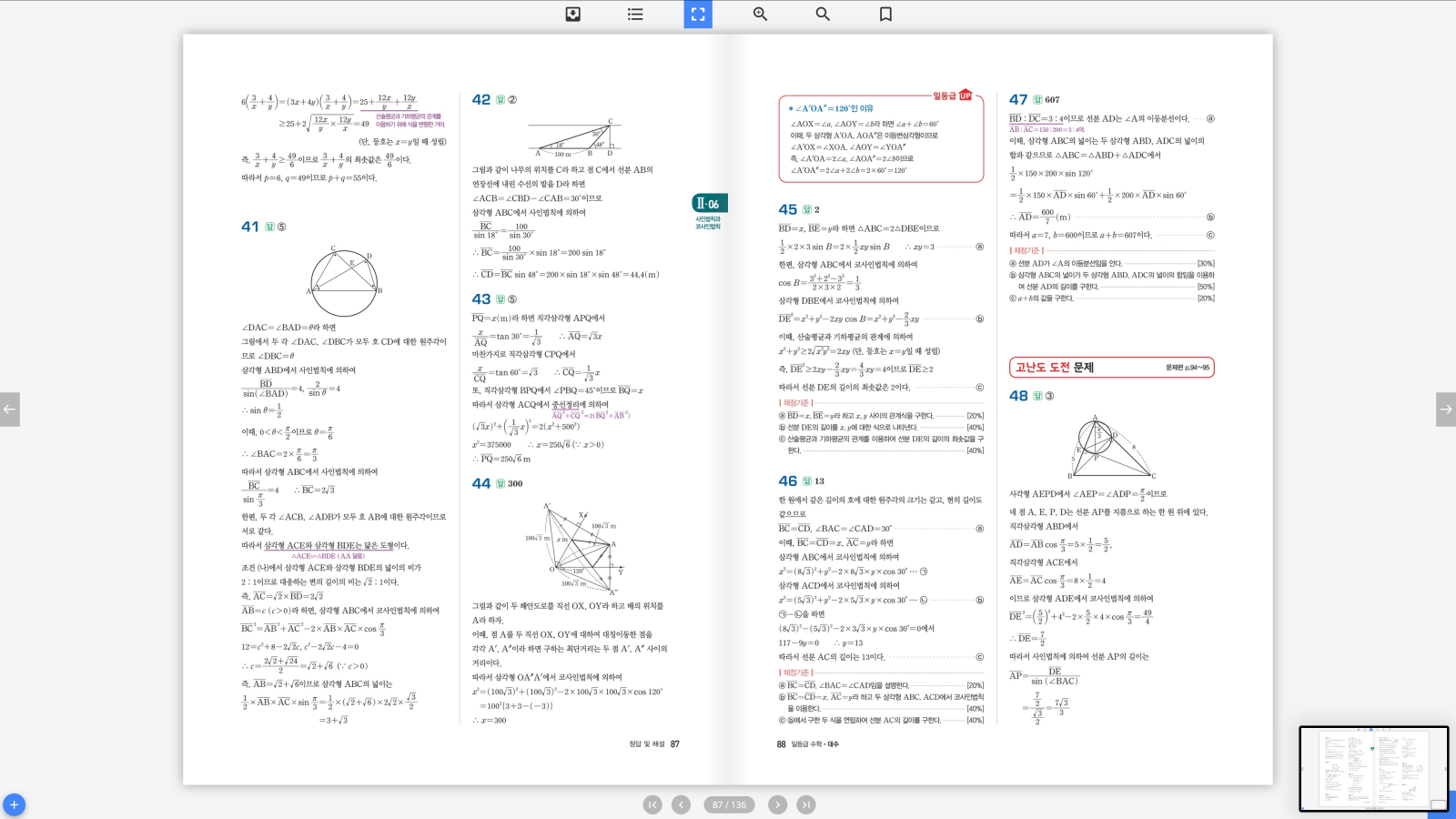The width and height of the screenshot is (1456, 819).
Task: Open search with the magnifier icon
Action: click(x=823, y=14)
